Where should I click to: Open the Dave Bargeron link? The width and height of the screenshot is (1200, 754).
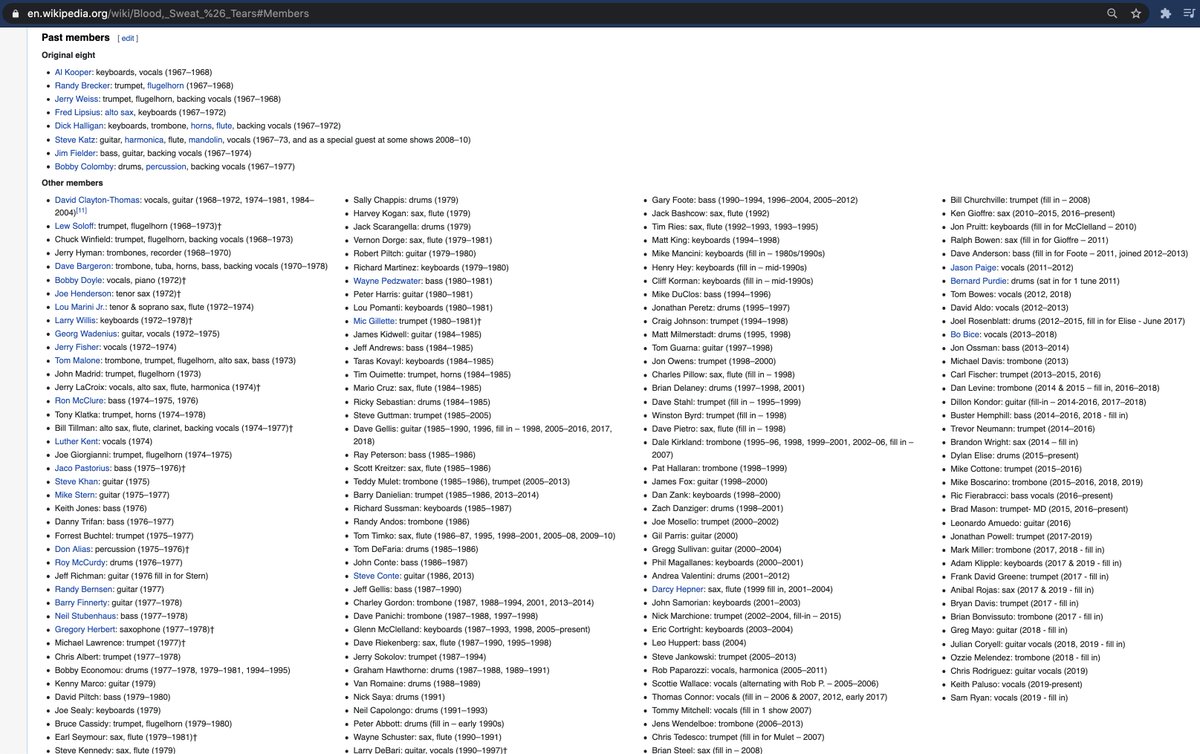point(82,267)
